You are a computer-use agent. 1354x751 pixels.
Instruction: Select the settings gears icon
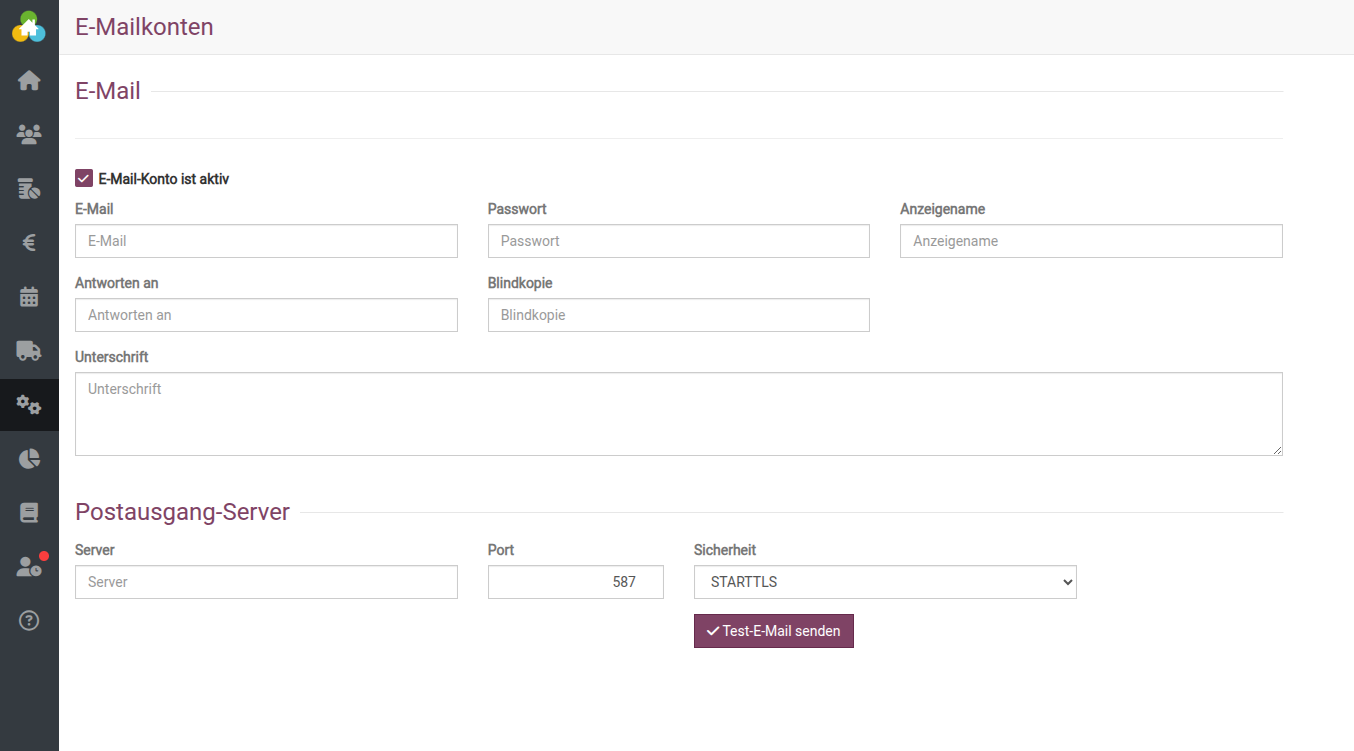pyautogui.click(x=29, y=404)
